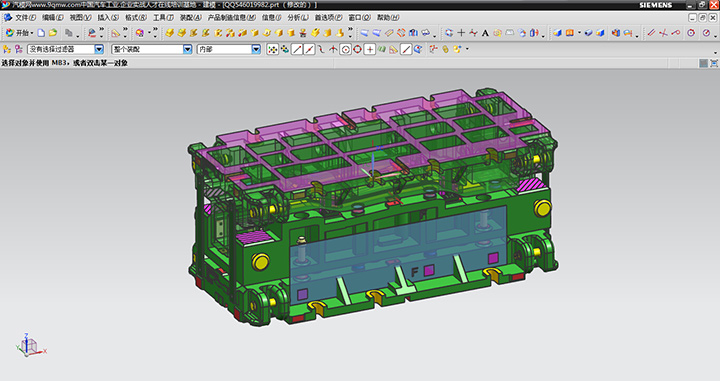This screenshot has width=720, height=381.
Task: Toggle the Arc Center snap circle
Action: [x=345, y=49]
